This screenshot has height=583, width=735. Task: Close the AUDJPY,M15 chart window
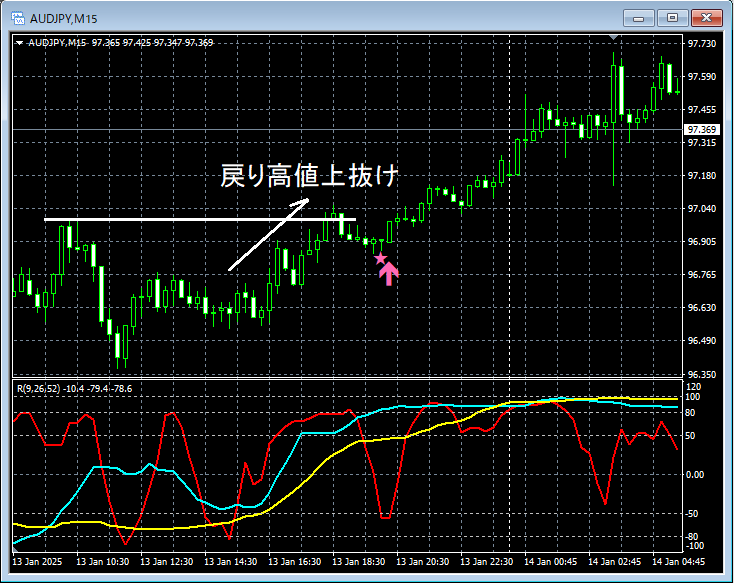click(x=706, y=18)
